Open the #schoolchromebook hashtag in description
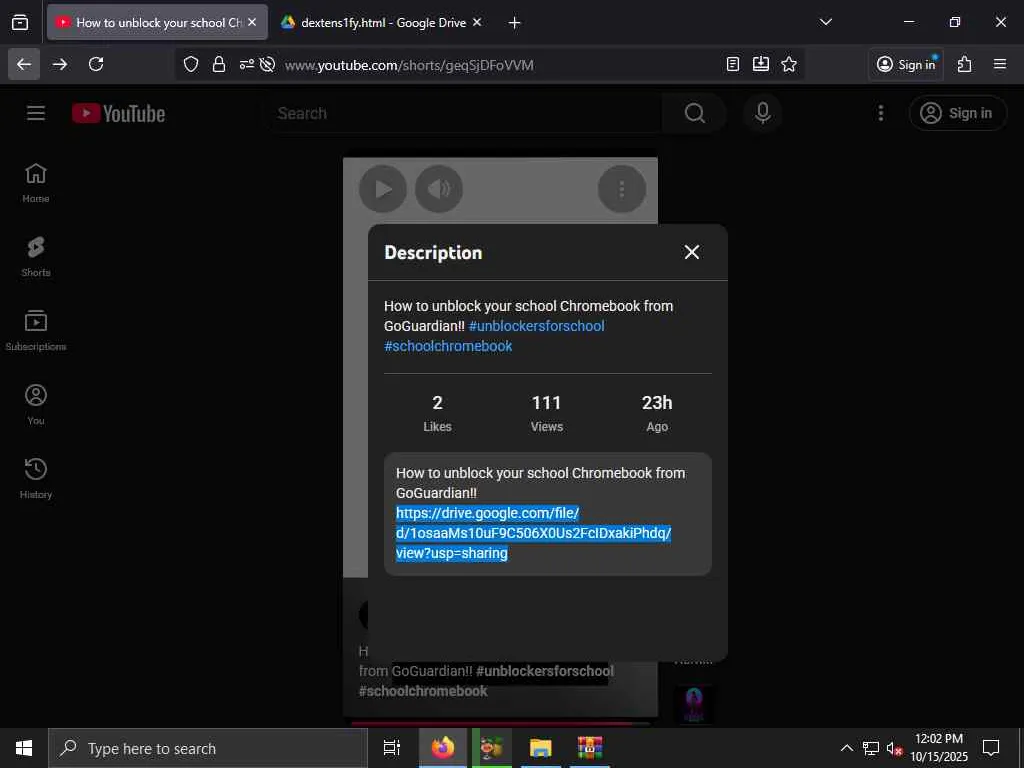This screenshot has width=1024, height=768. pyautogui.click(x=448, y=346)
